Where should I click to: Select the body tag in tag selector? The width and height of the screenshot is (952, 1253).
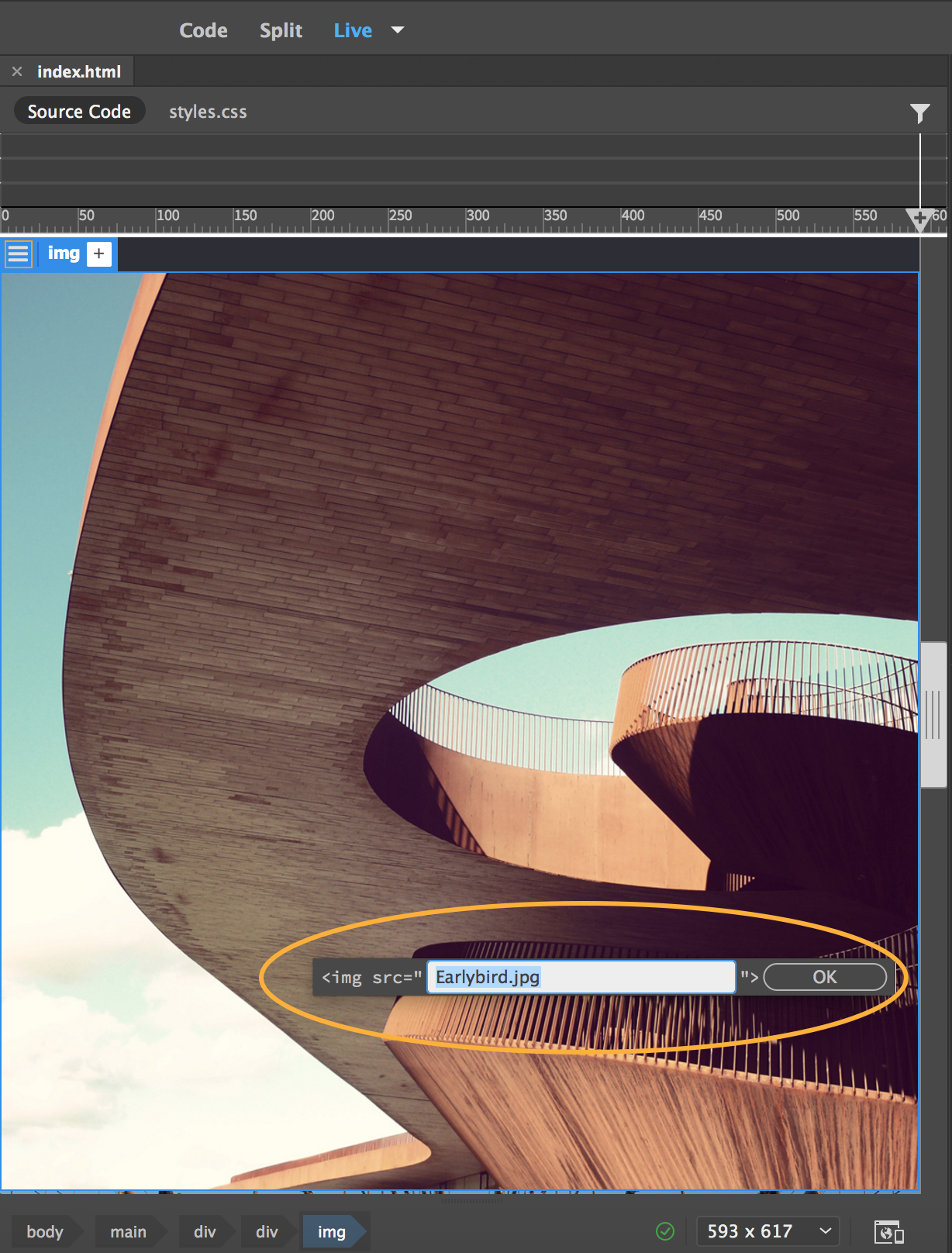point(45,1231)
